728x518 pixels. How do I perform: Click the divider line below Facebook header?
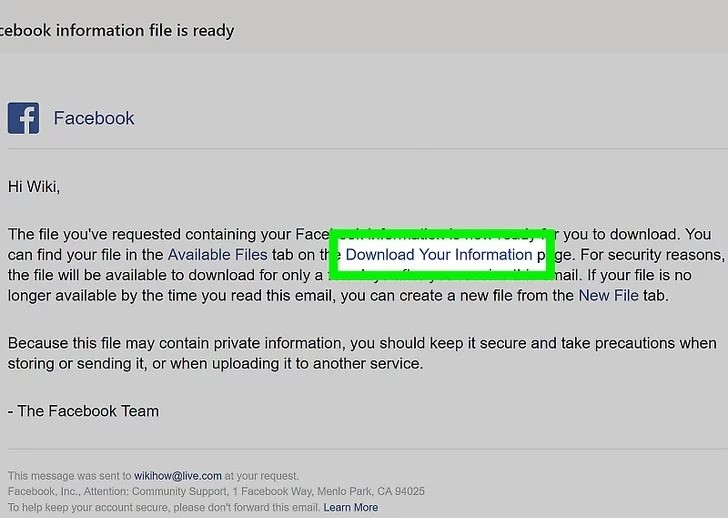point(368,149)
